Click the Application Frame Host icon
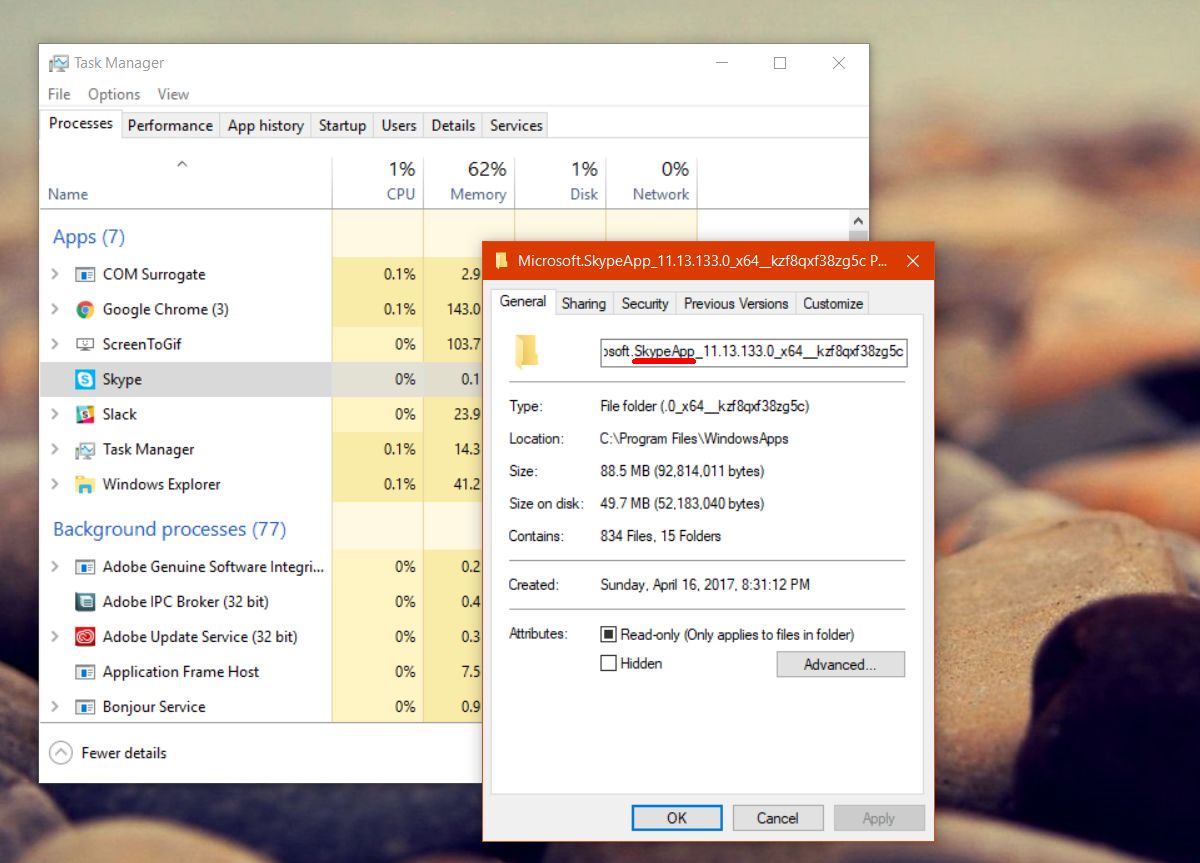This screenshot has width=1200, height=863. coord(85,671)
